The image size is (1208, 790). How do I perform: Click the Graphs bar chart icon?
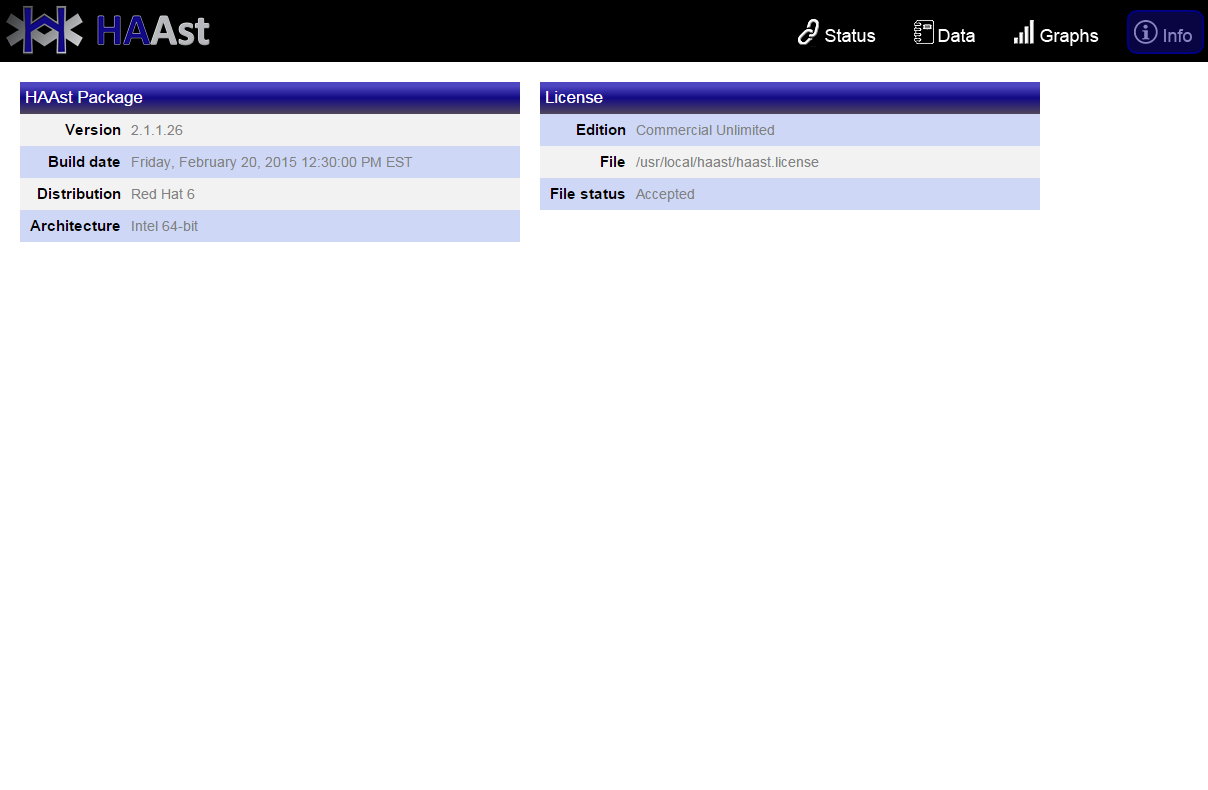1023,33
